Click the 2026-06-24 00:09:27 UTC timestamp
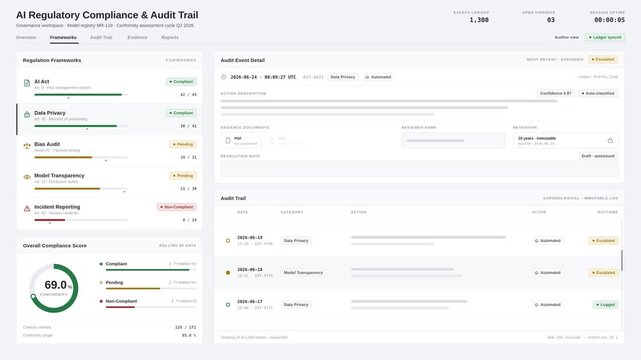 coord(263,77)
